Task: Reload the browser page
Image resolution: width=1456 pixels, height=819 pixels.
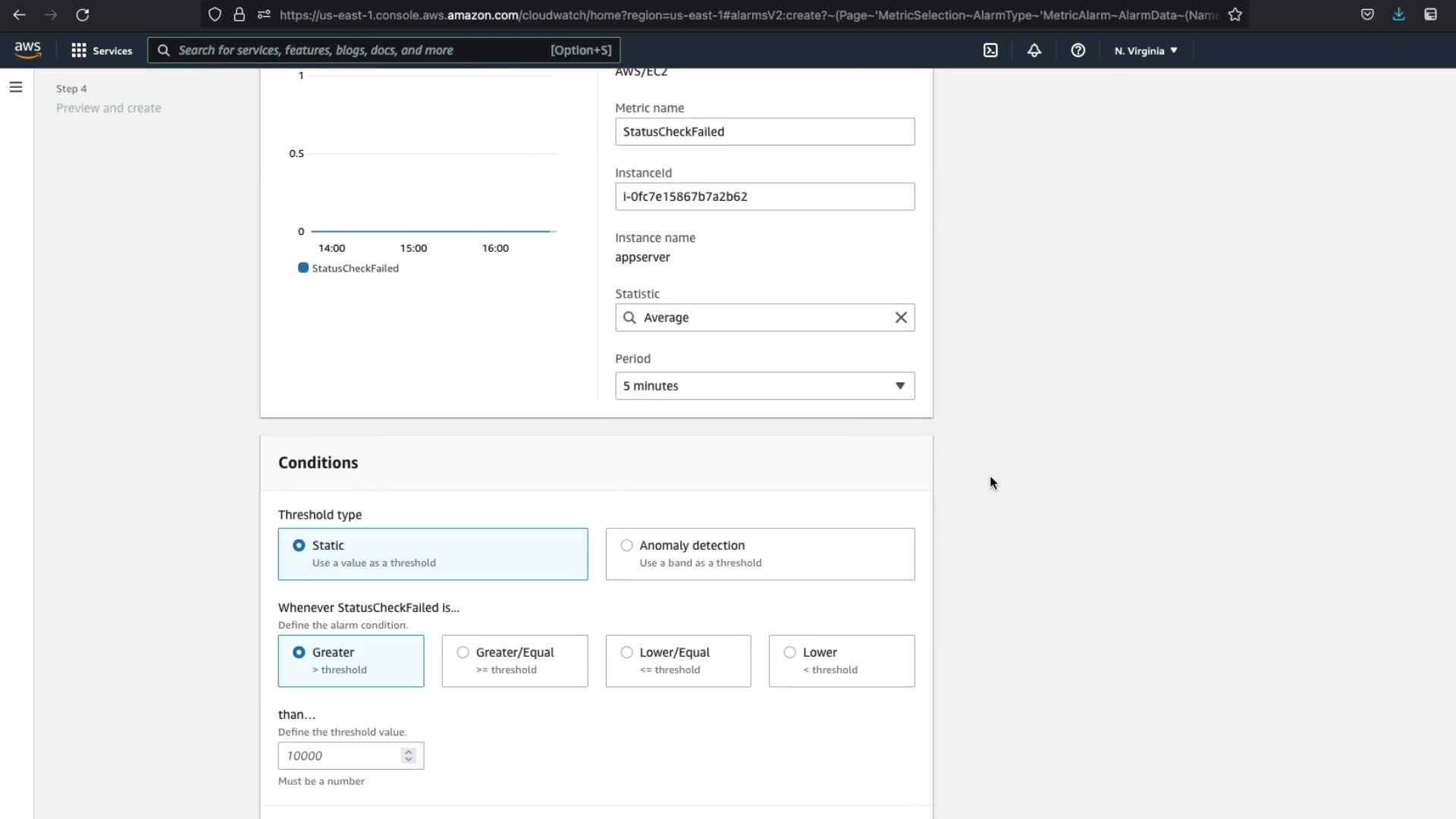Action: 83,14
